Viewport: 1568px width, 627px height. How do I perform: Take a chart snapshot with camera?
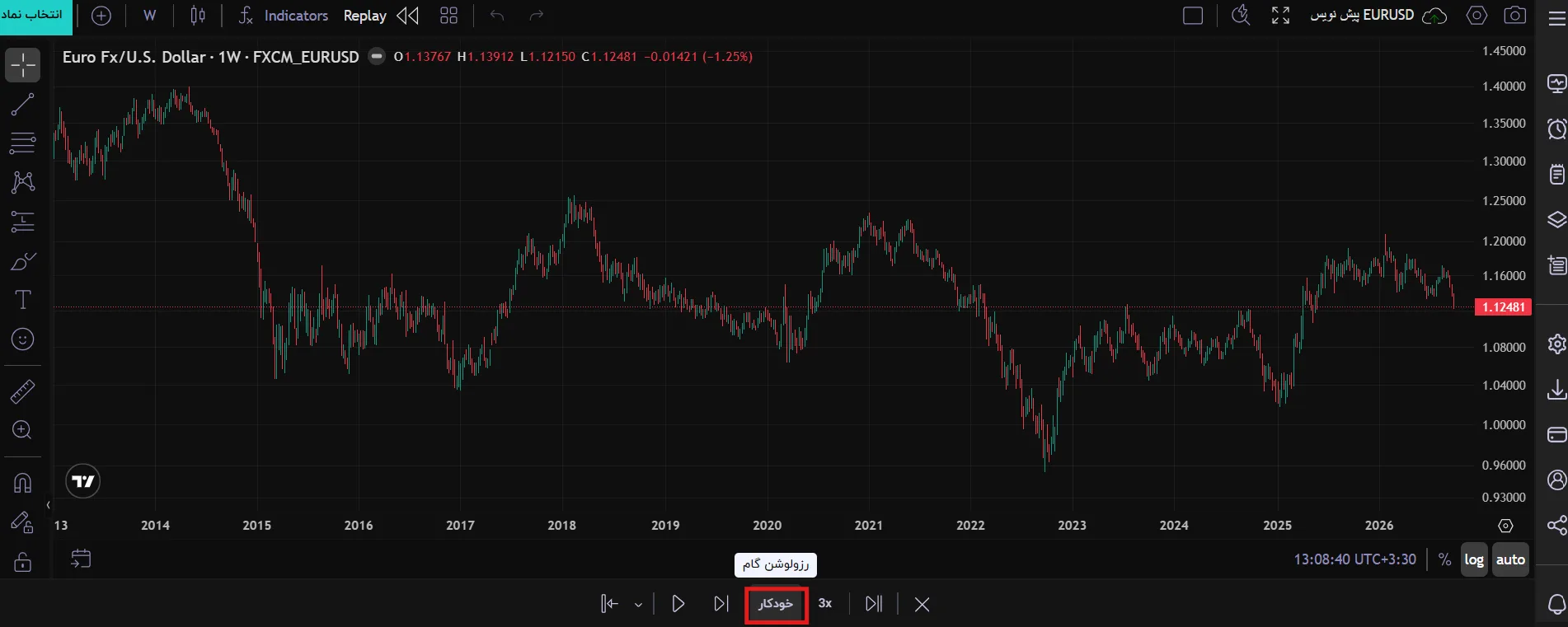click(x=1515, y=16)
